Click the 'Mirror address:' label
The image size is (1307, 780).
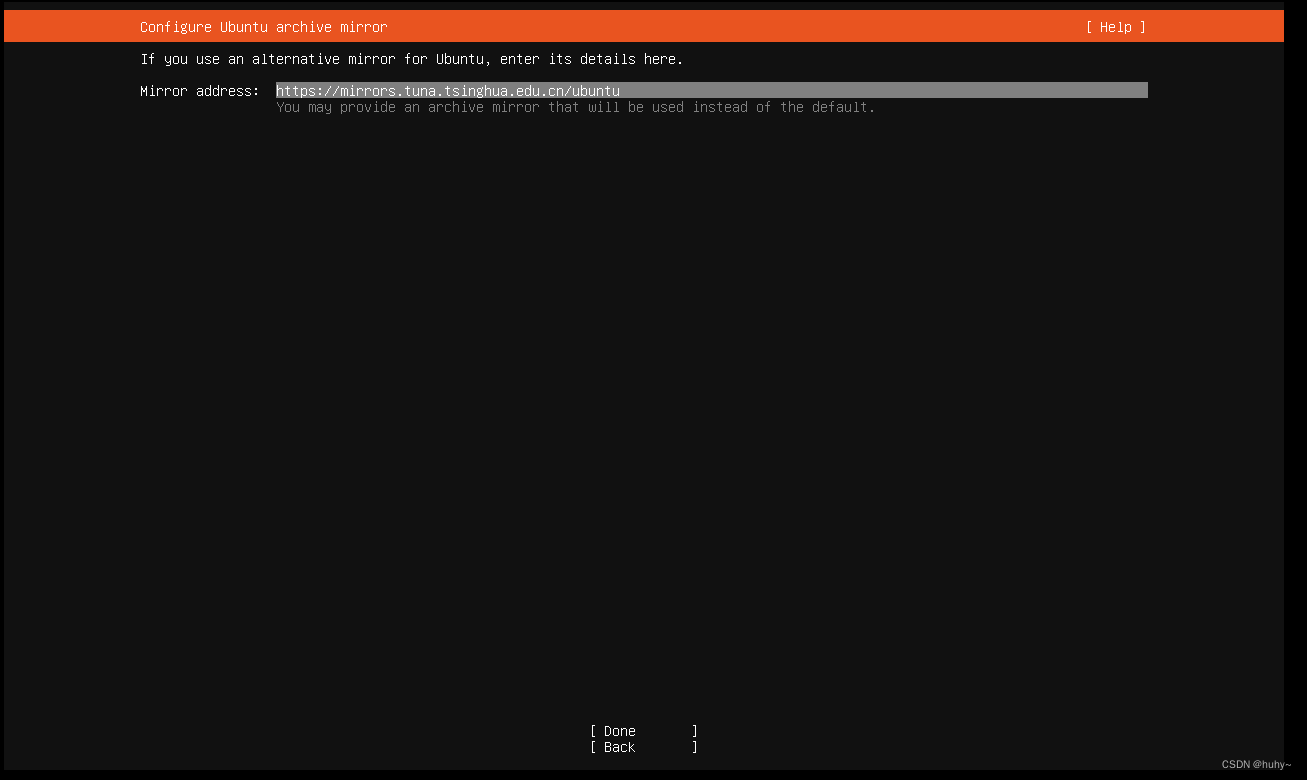[x=200, y=91]
